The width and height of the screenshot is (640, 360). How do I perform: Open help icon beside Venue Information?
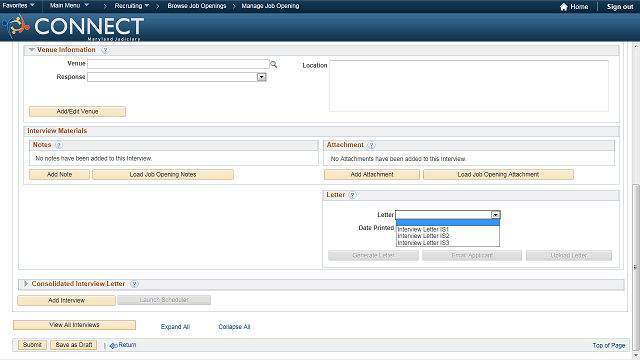tap(105, 50)
